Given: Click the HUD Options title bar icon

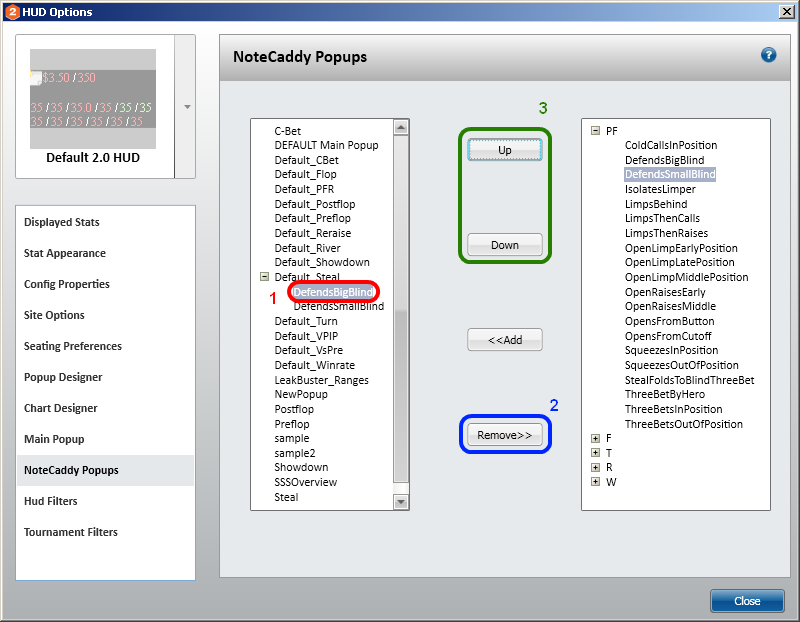Looking at the screenshot, I should point(12,12).
